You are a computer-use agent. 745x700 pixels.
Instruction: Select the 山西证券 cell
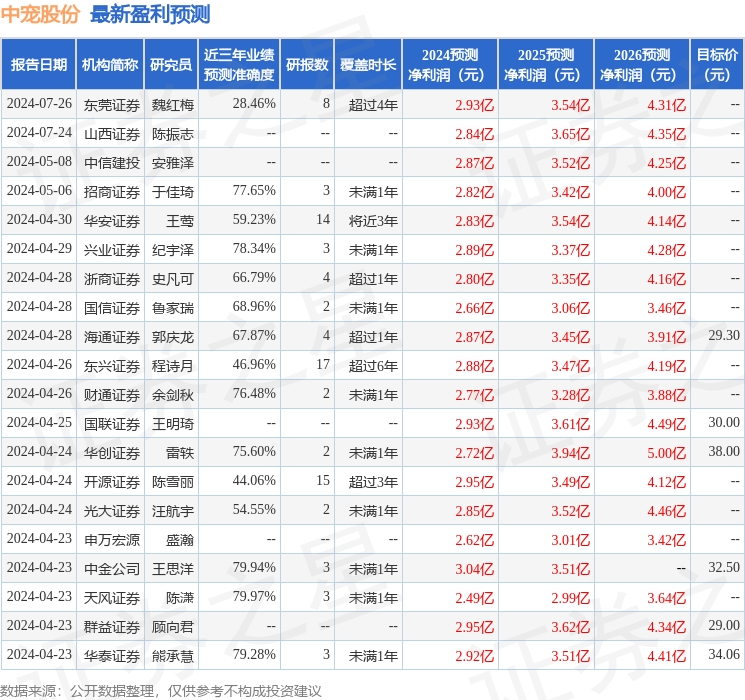tap(112, 134)
